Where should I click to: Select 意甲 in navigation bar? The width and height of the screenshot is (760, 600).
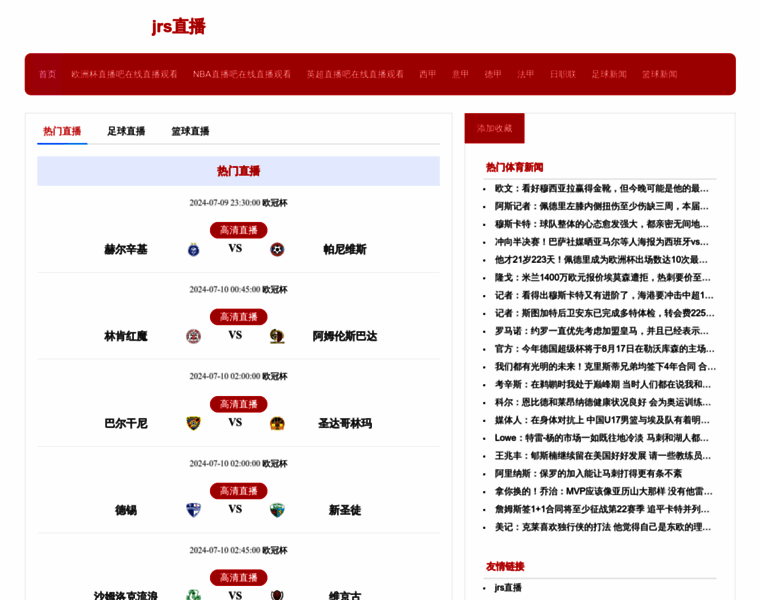click(x=460, y=74)
